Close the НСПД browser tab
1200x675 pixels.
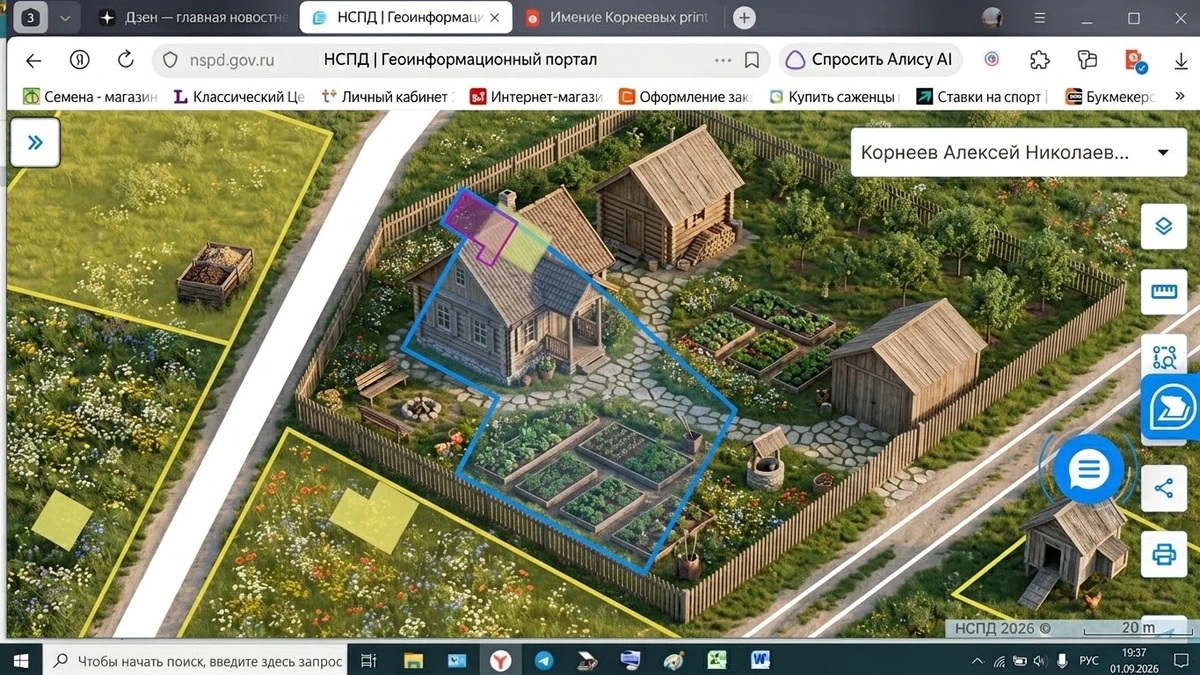(494, 18)
